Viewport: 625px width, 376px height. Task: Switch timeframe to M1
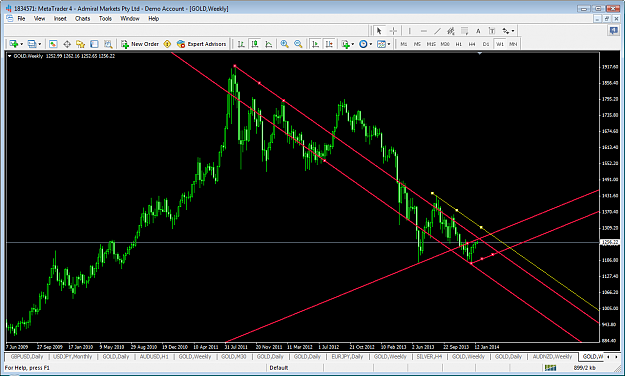pos(404,44)
